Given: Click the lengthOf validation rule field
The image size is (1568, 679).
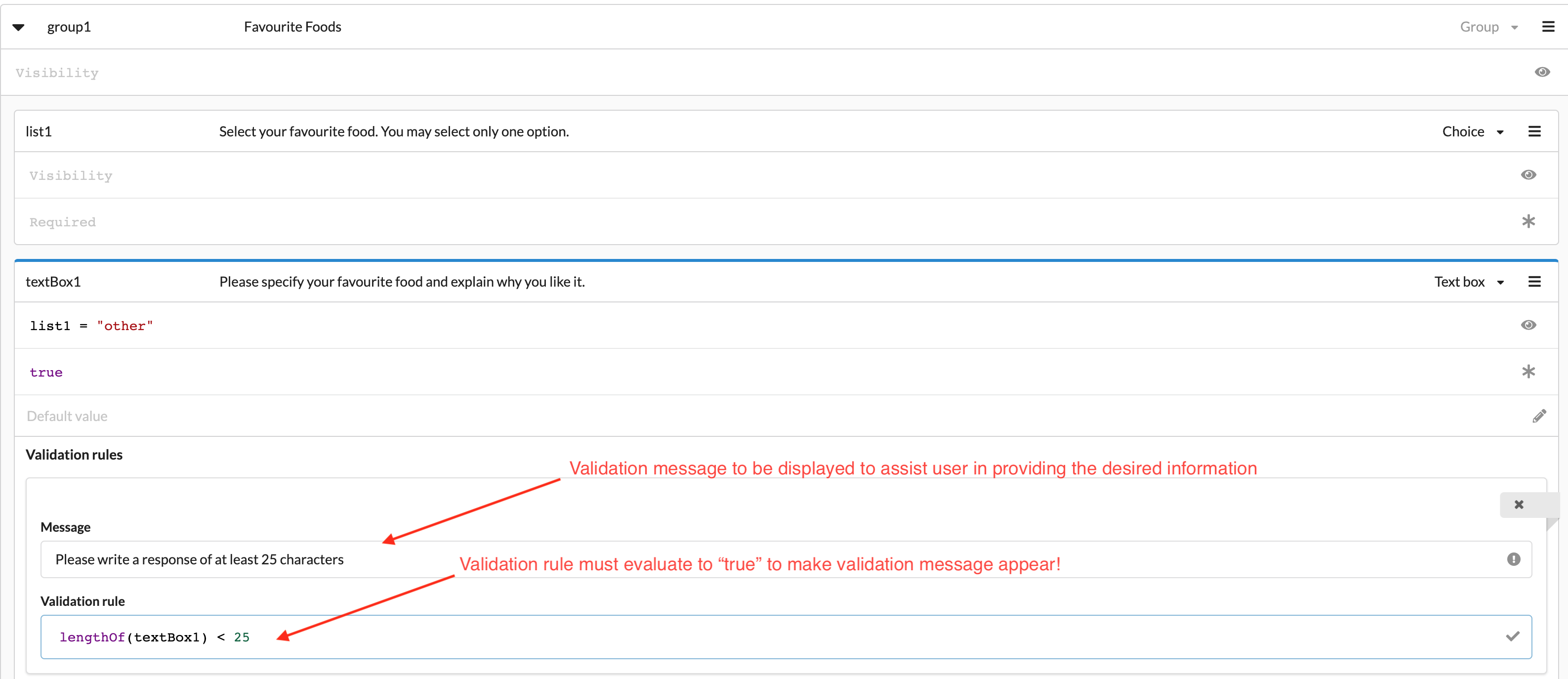Looking at the screenshot, I should 731,637.
